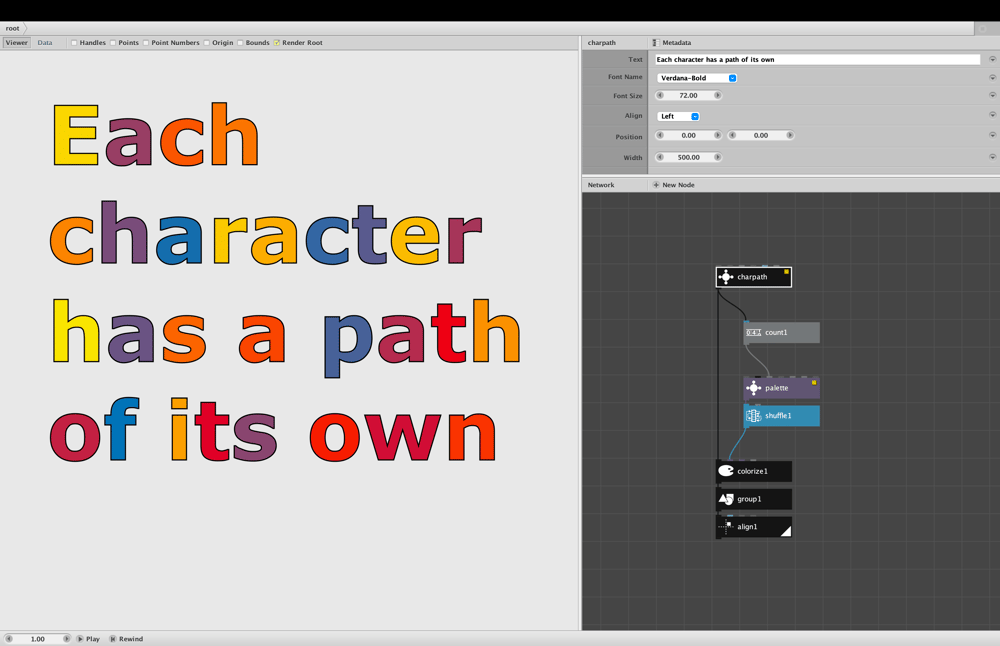The image size is (1000, 646).
Task: Click the align1 node rendered-flag corner
Action: pos(787,531)
